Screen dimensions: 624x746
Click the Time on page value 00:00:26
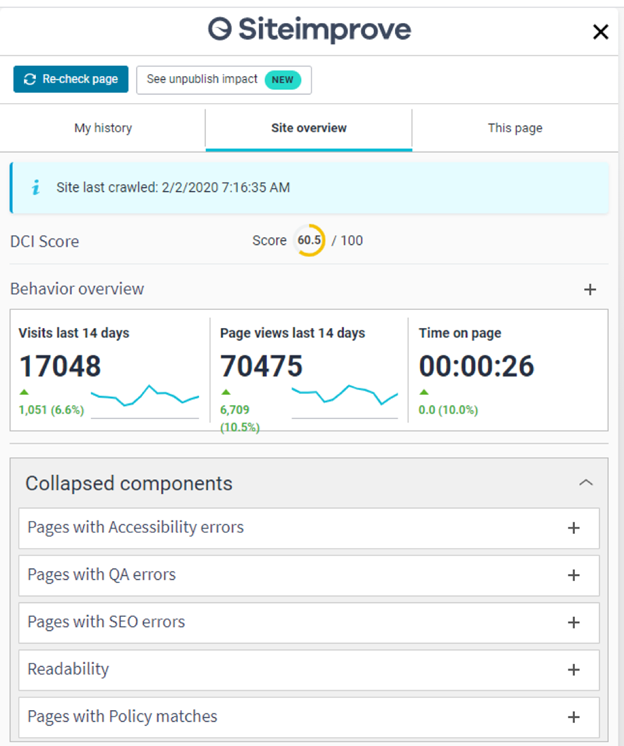click(x=477, y=366)
